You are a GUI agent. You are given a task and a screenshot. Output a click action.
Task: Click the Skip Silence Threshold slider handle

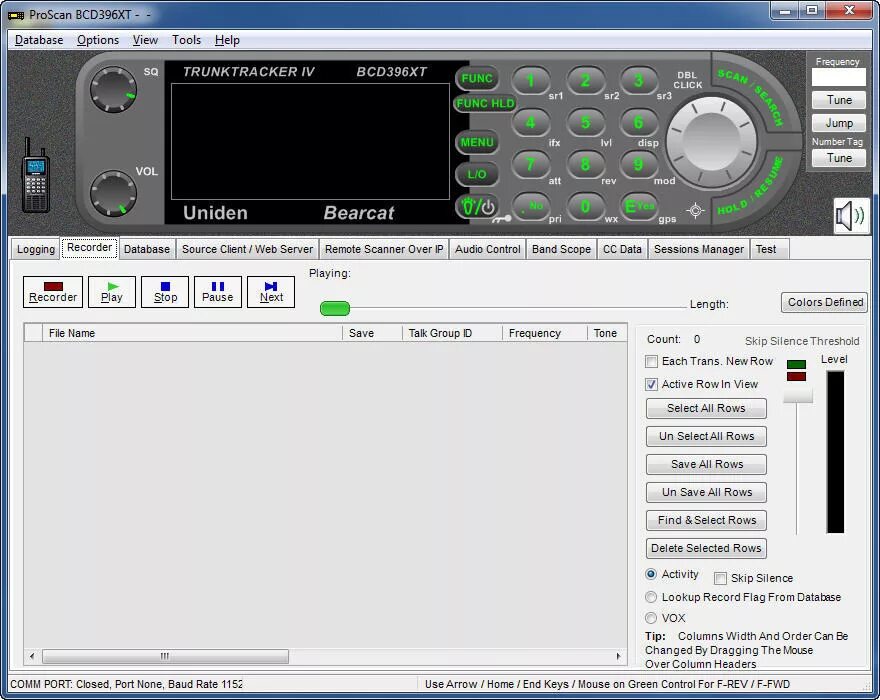pos(798,395)
